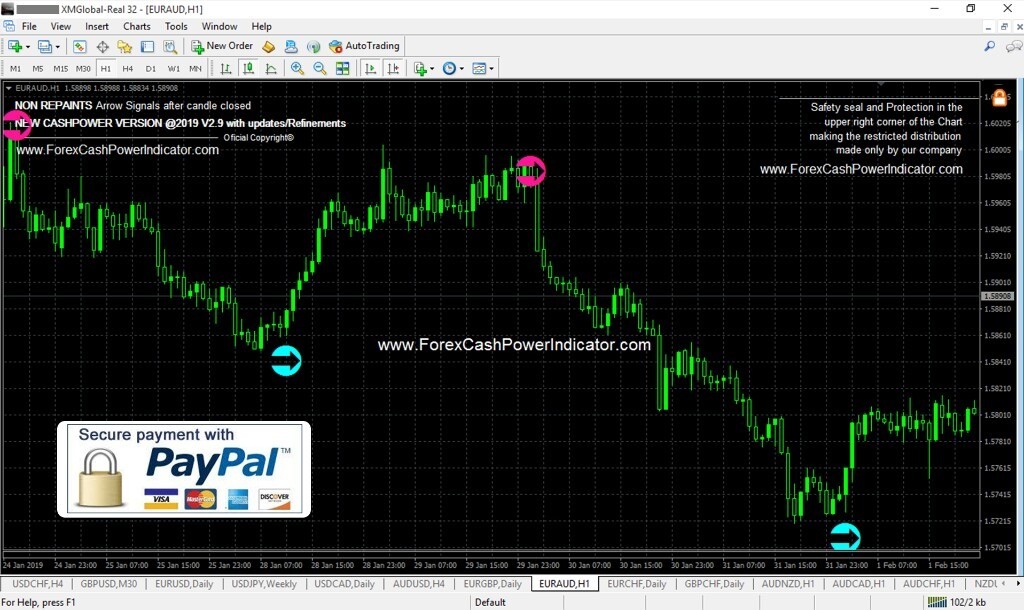The image size is (1024, 610).
Task: Expand the New Chart dropdown arrow
Action: click(x=27, y=47)
